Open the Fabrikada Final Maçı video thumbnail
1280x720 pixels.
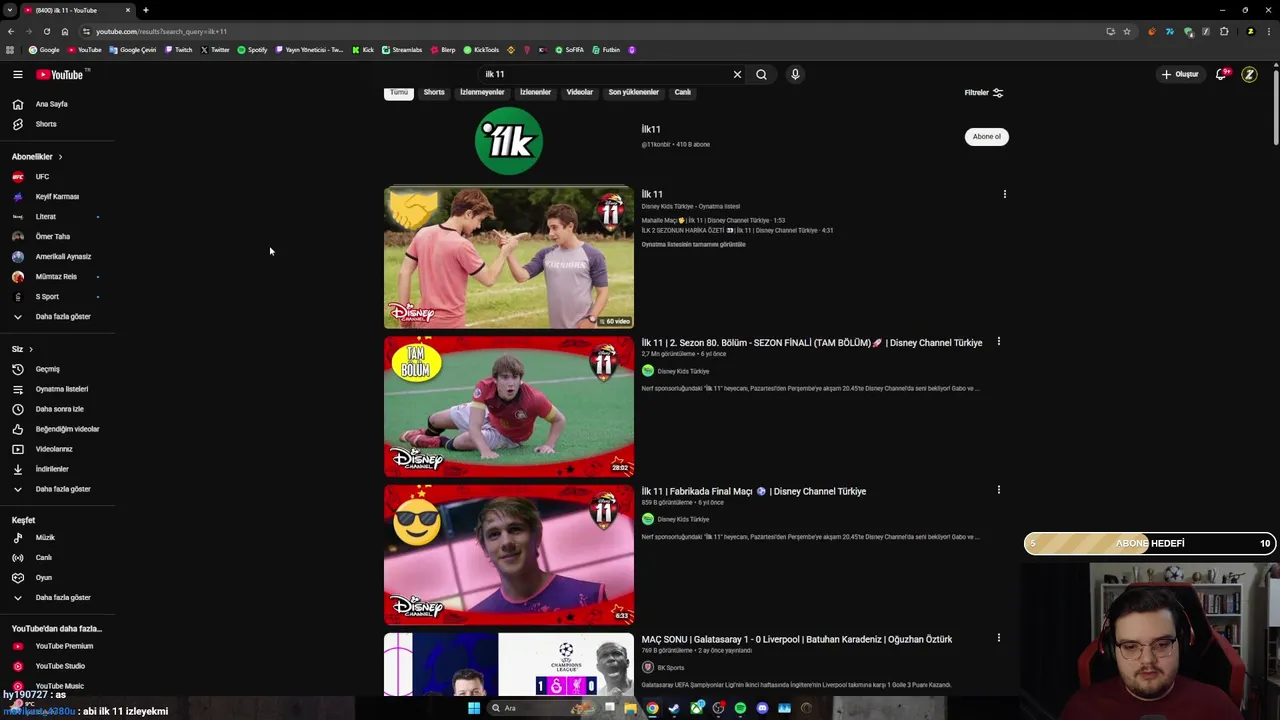pos(509,555)
